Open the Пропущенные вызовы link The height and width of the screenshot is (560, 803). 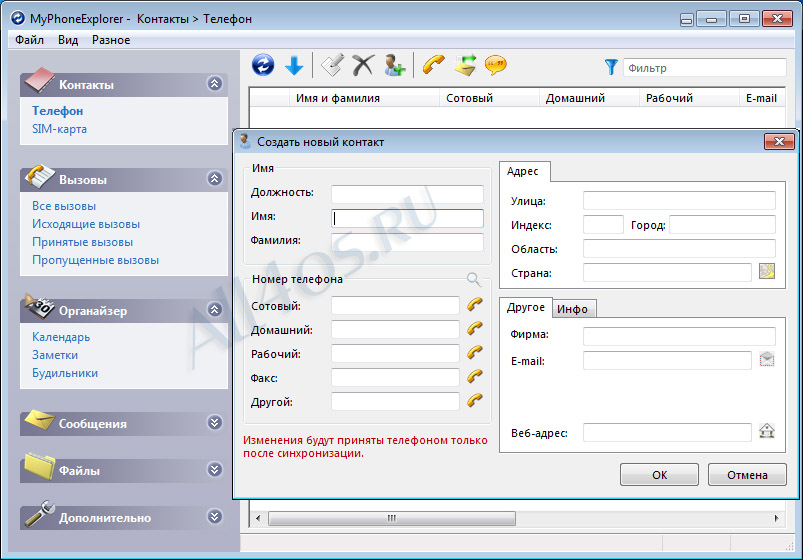pyautogui.click(x=95, y=260)
